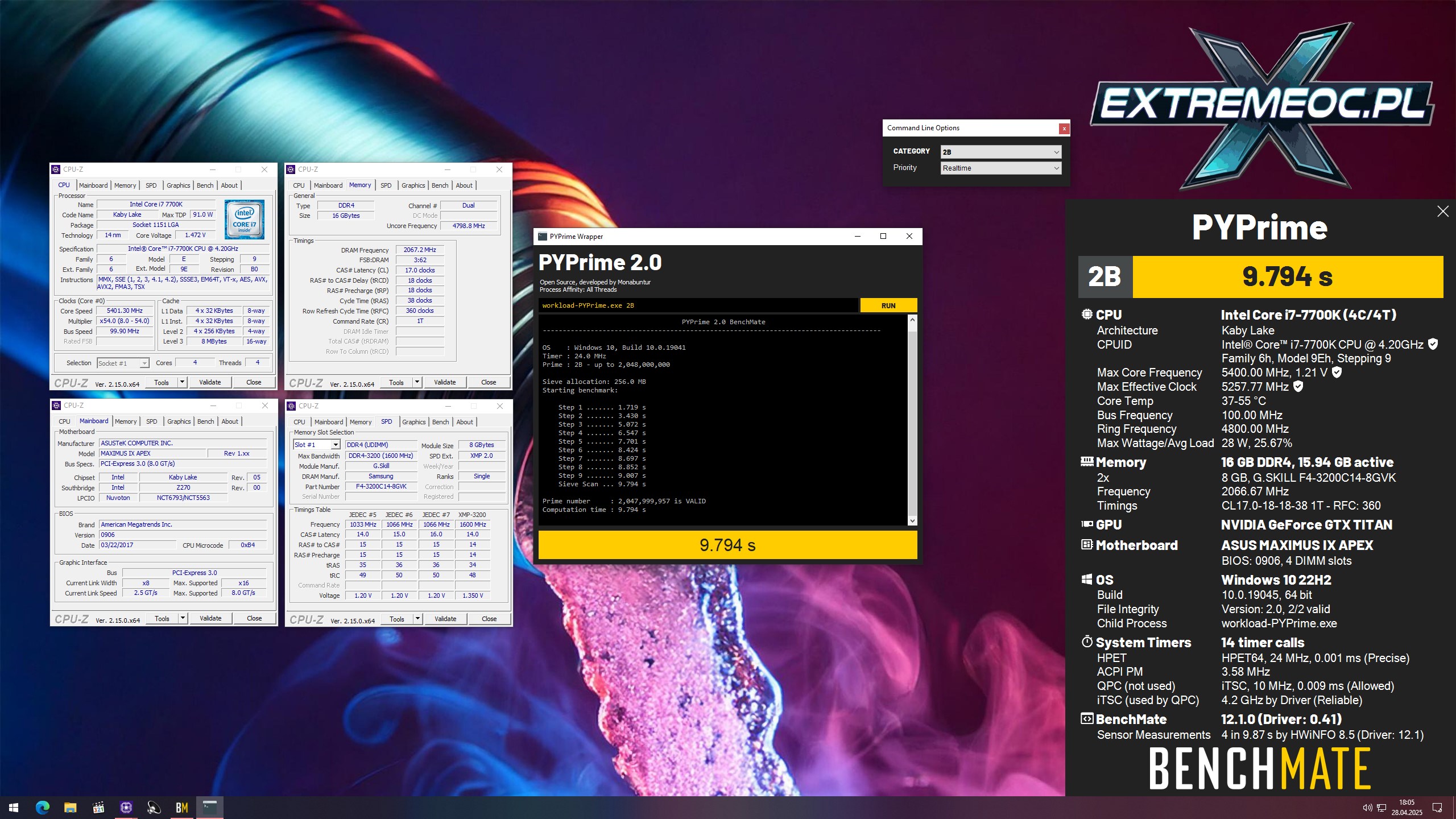Screen dimensions: 1456x819
Task: Open the loudspeaker app on the taskbar
Action: (x=154, y=807)
